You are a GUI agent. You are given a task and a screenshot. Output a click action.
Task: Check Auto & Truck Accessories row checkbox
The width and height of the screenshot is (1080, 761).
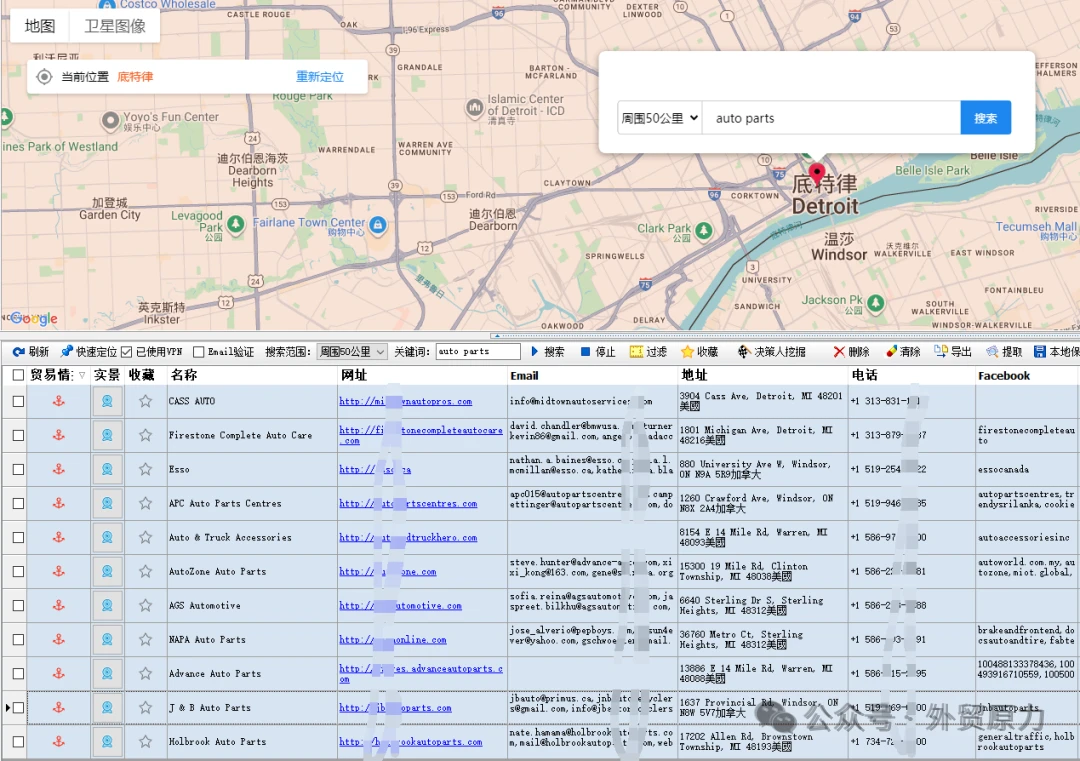[x=19, y=538]
